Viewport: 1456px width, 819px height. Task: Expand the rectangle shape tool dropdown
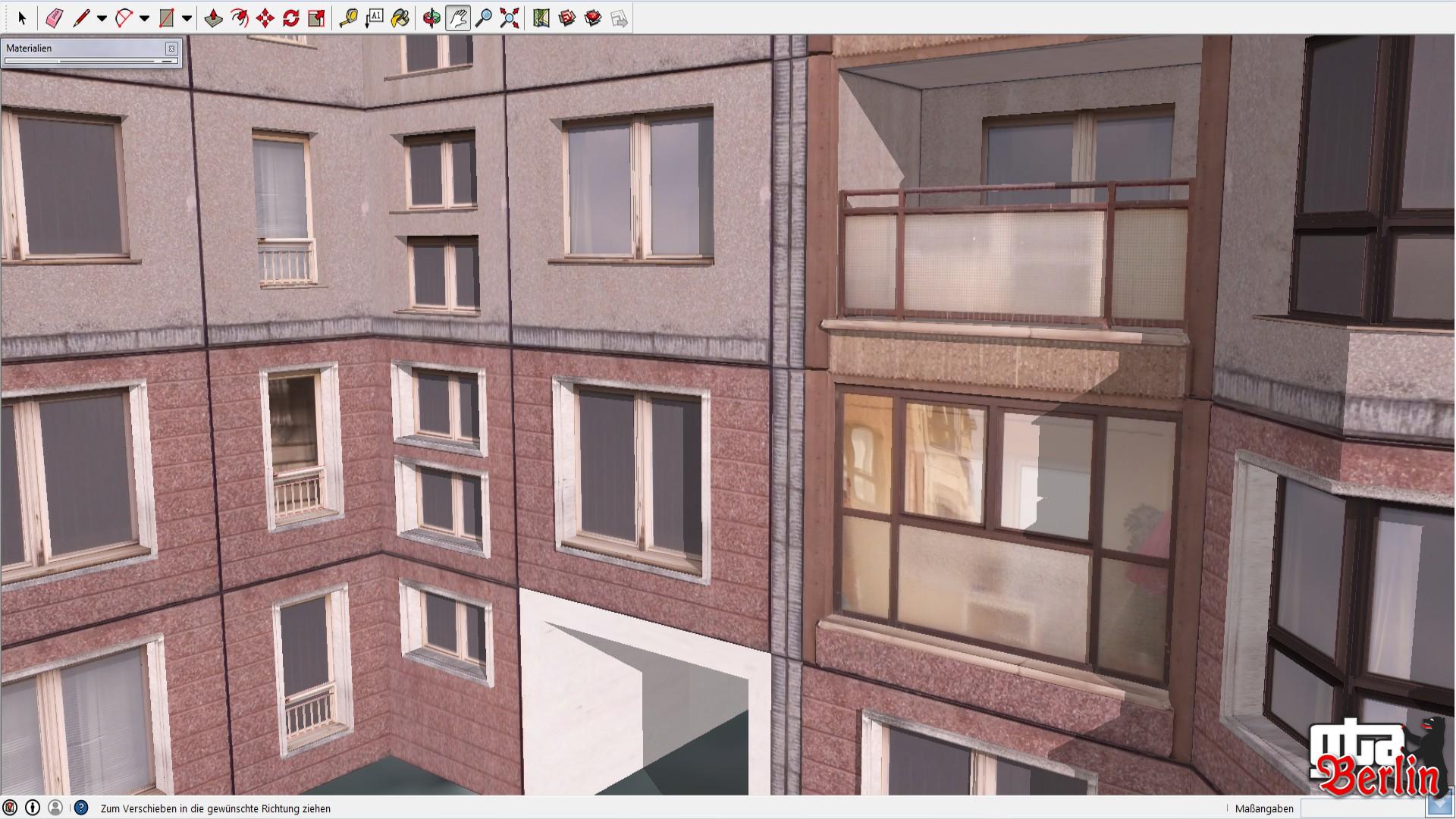187,18
